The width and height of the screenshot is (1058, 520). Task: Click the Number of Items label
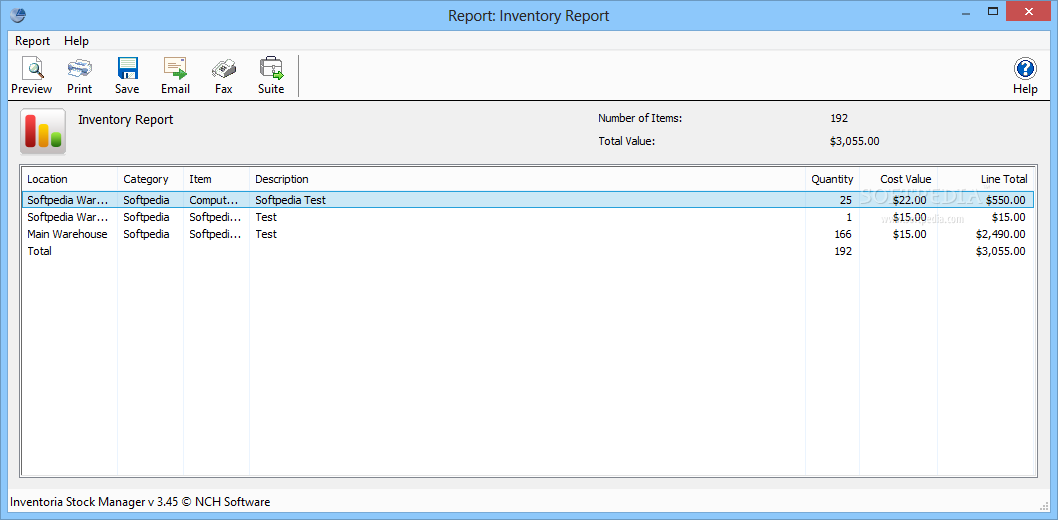coord(640,118)
